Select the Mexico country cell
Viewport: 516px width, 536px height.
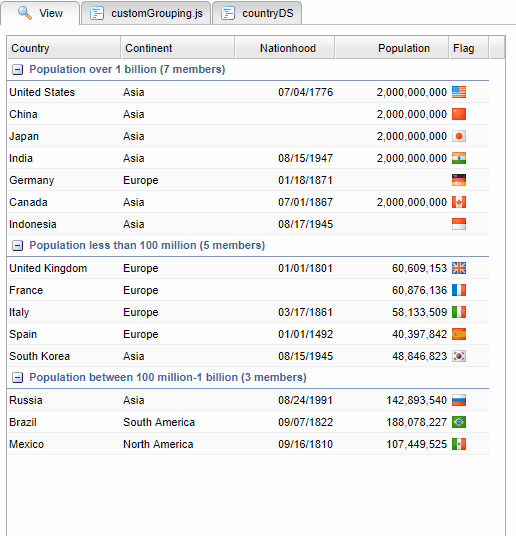click(64, 444)
